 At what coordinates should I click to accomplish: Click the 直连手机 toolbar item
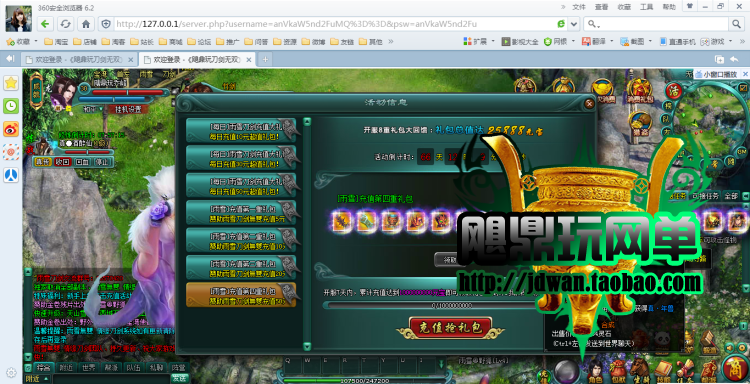677,42
